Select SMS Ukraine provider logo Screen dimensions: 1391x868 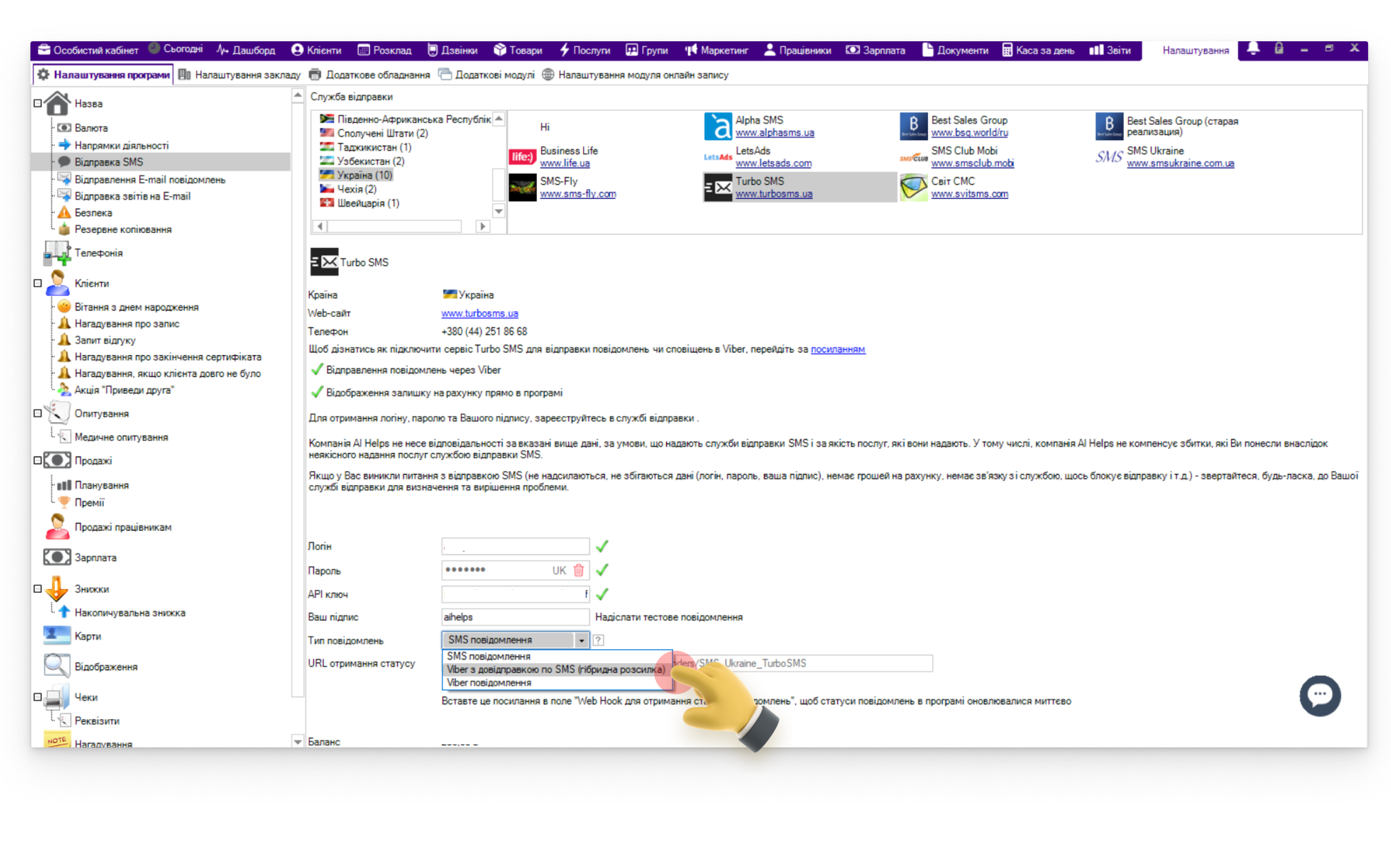1108,157
